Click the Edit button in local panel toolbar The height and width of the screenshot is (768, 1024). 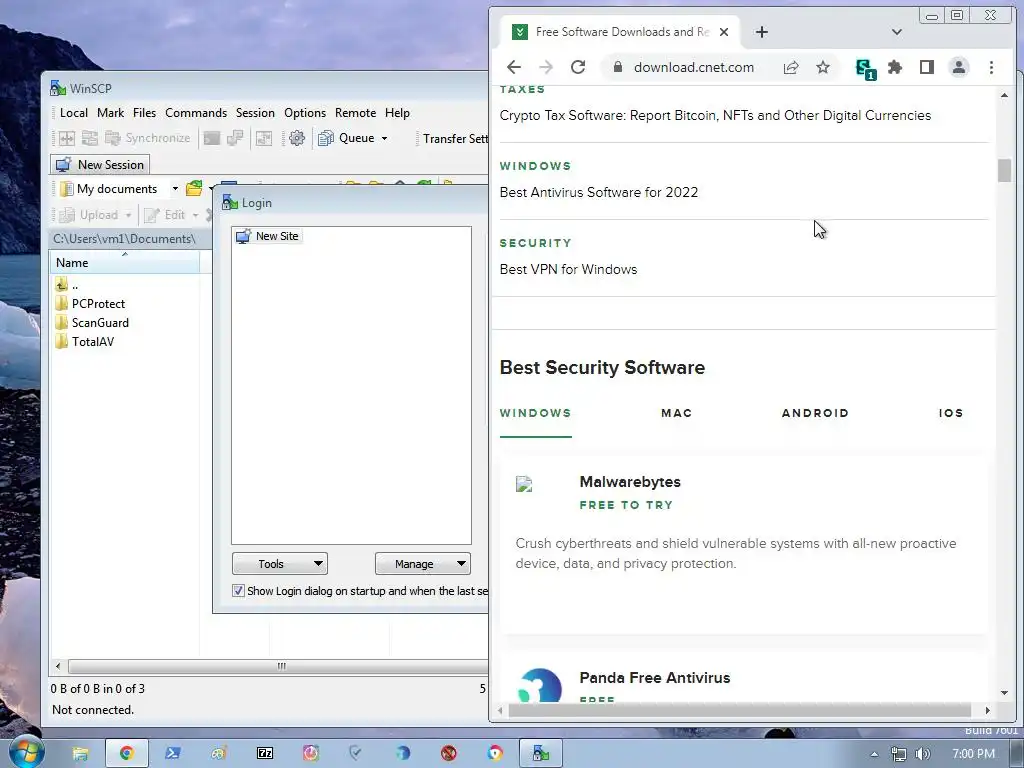pyautogui.click(x=165, y=215)
